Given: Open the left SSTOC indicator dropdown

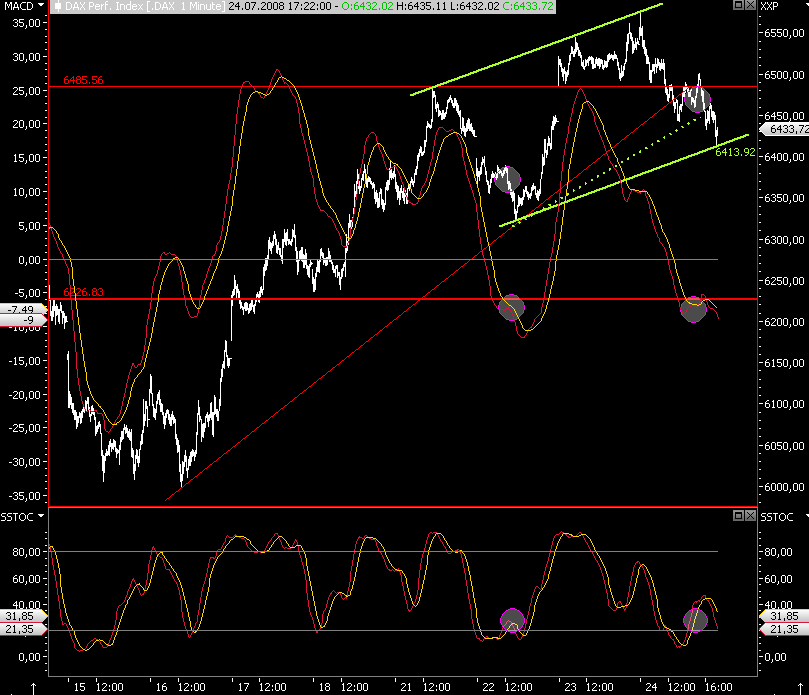Looking at the screenshot, I should click(41, 516).
